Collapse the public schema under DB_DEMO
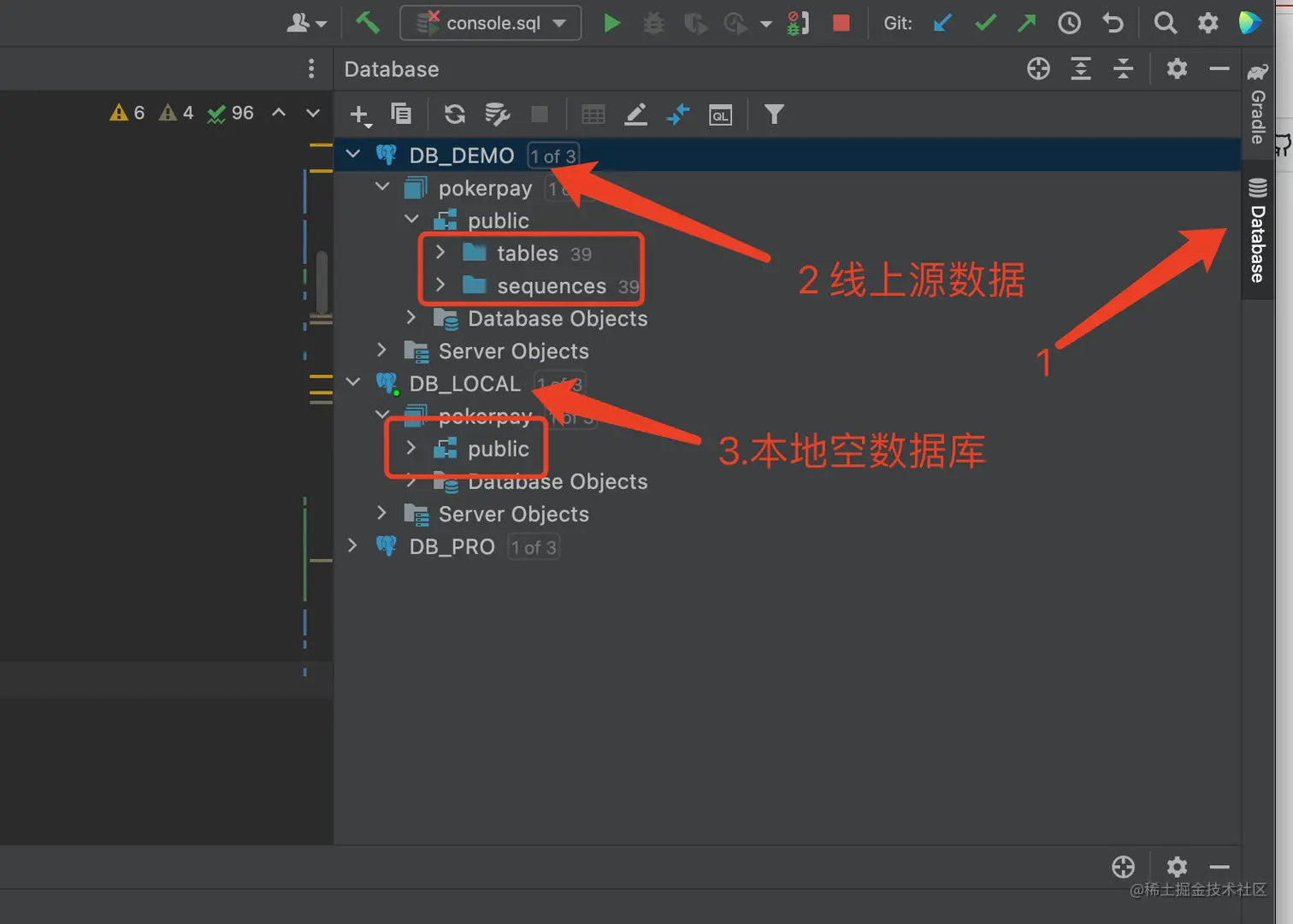The image size is (1293, 924). point(411,220)
